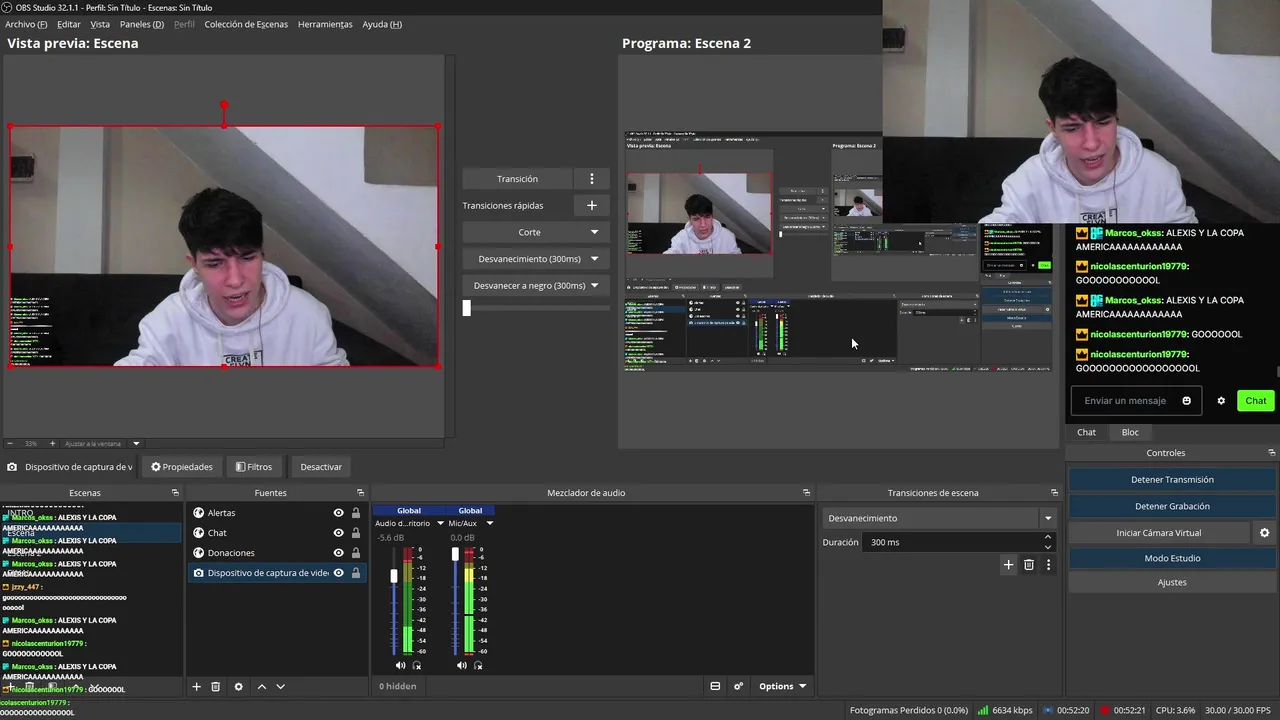Open desktop audio channel name dropdown

[x=440, y=523]
